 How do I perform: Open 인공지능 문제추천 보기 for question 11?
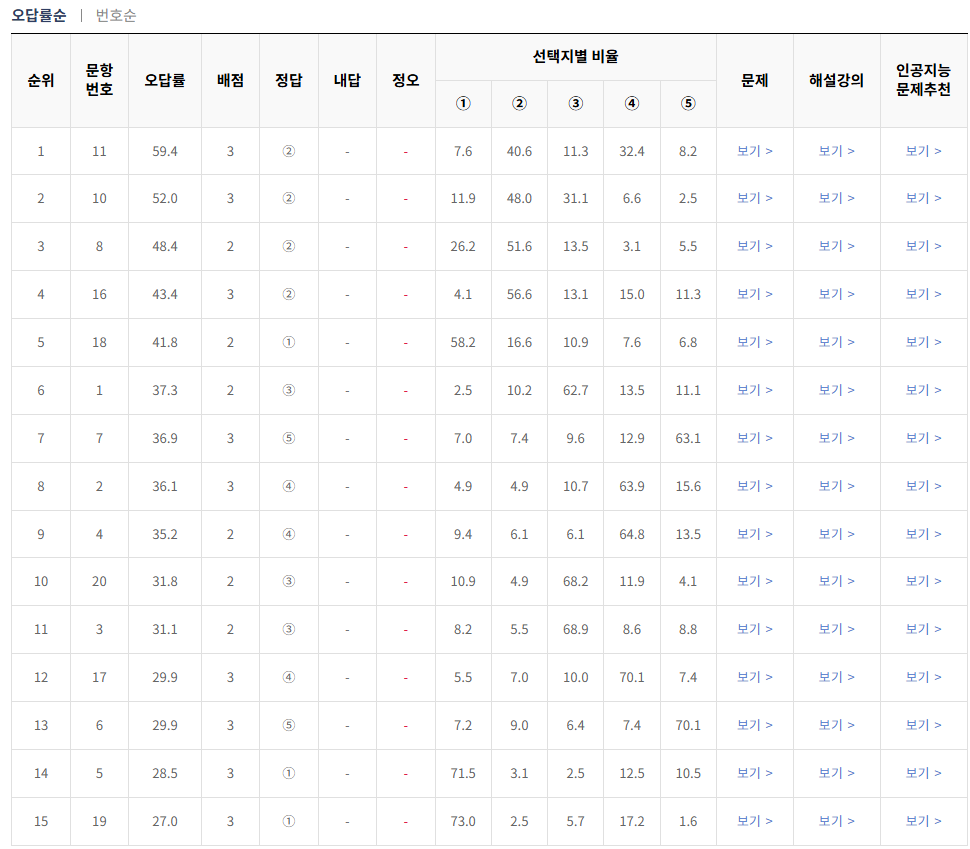(x=923, y=151)
